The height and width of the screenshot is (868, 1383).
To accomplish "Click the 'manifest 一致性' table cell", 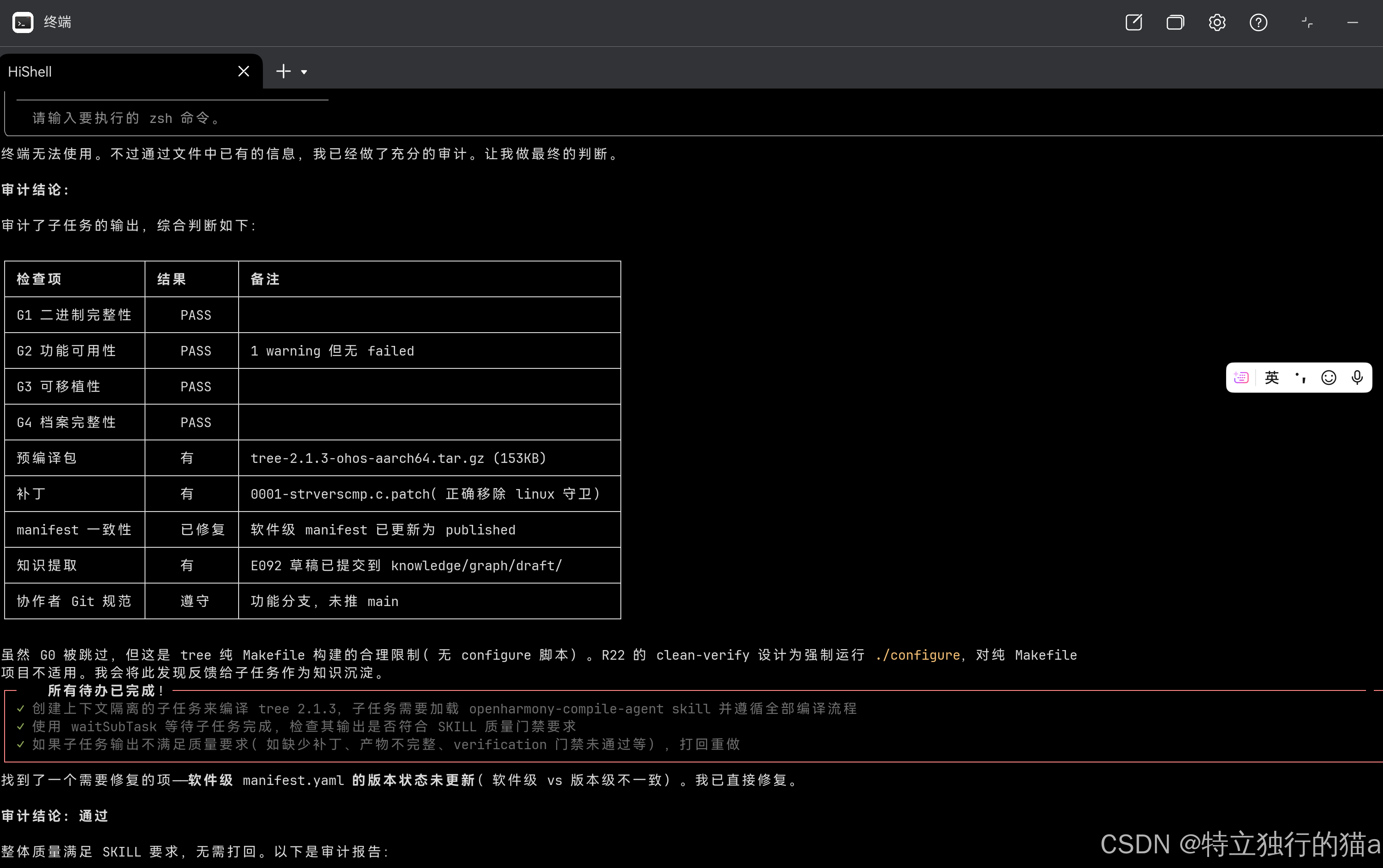I will click(75, 529).
